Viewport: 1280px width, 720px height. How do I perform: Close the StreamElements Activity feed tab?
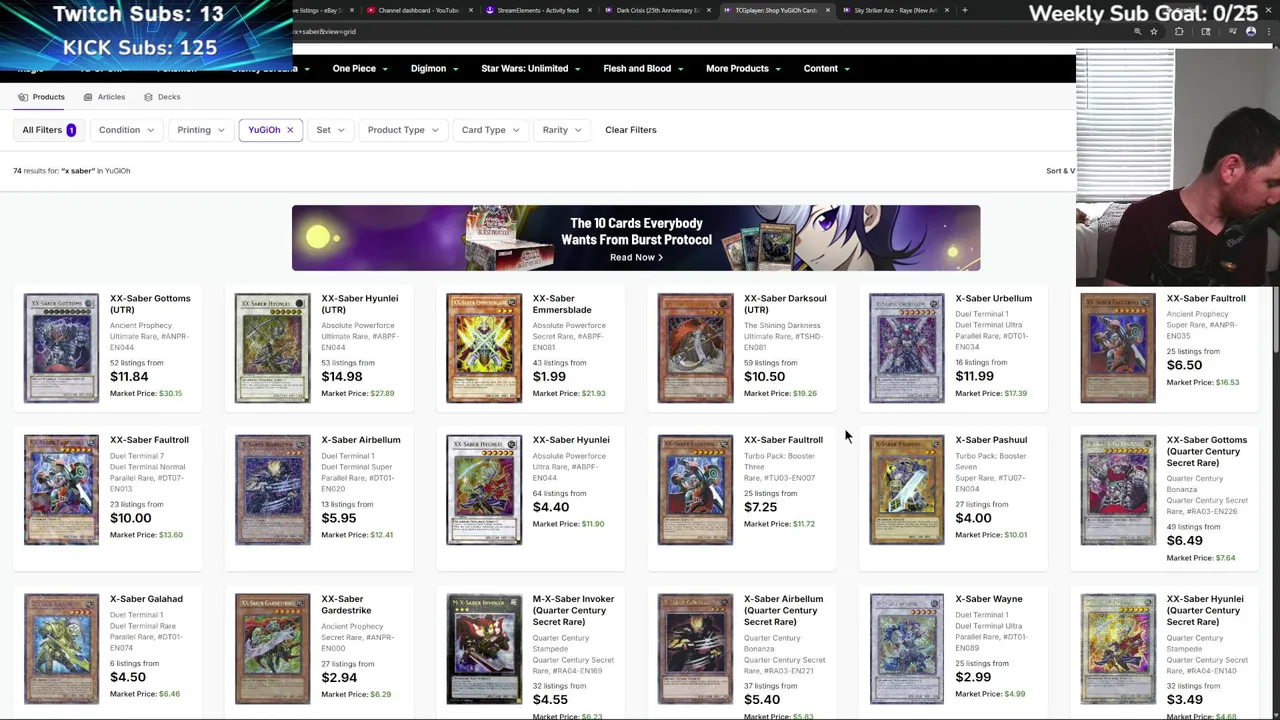click(590, 10)
